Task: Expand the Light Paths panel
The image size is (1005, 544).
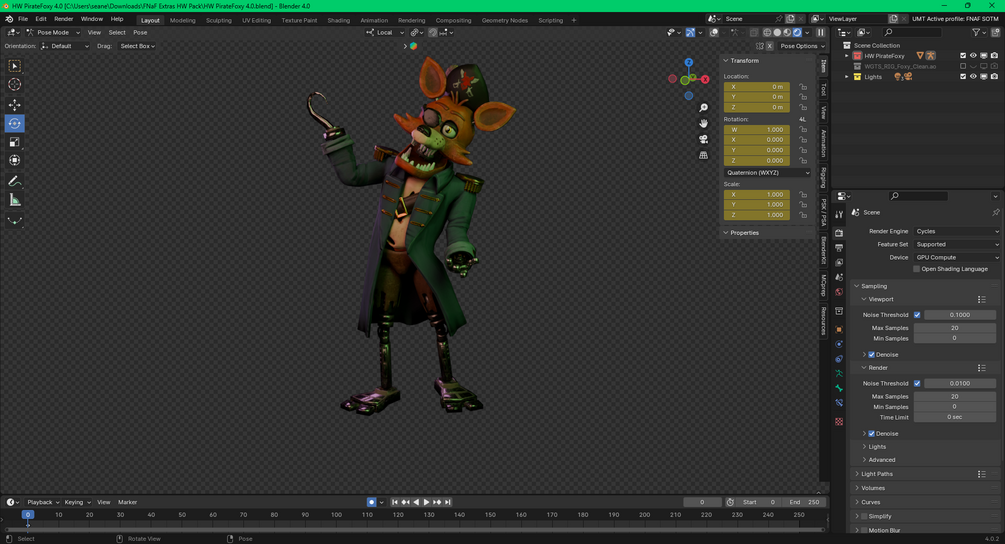Action: tap(877, 474)
